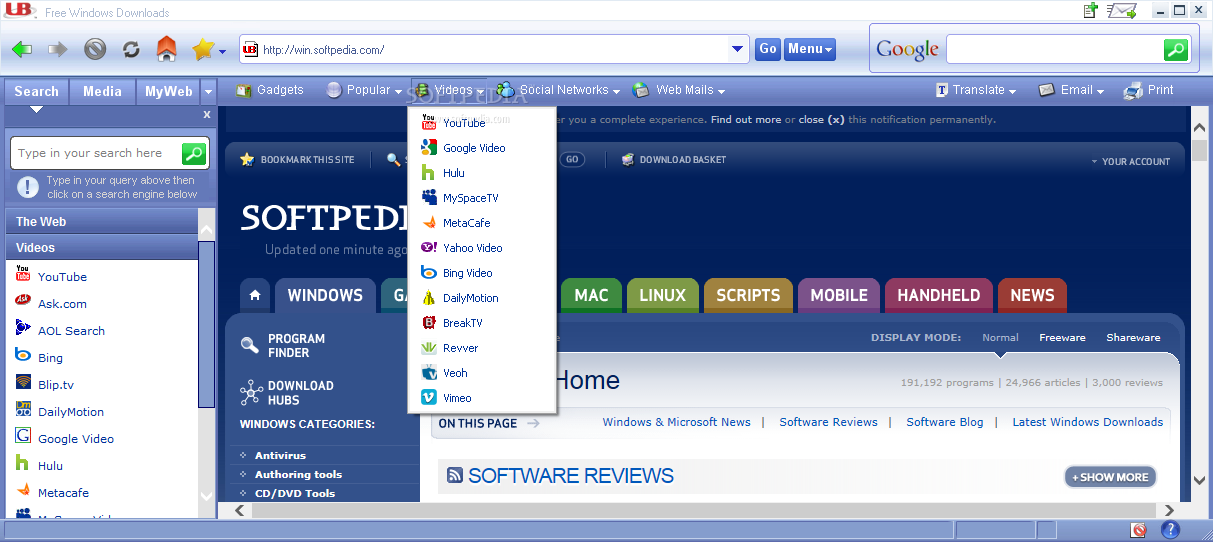Reload the page with the Refresh icon
The width and height of the screenshot is (1213, 542).
tap(131, 49)
